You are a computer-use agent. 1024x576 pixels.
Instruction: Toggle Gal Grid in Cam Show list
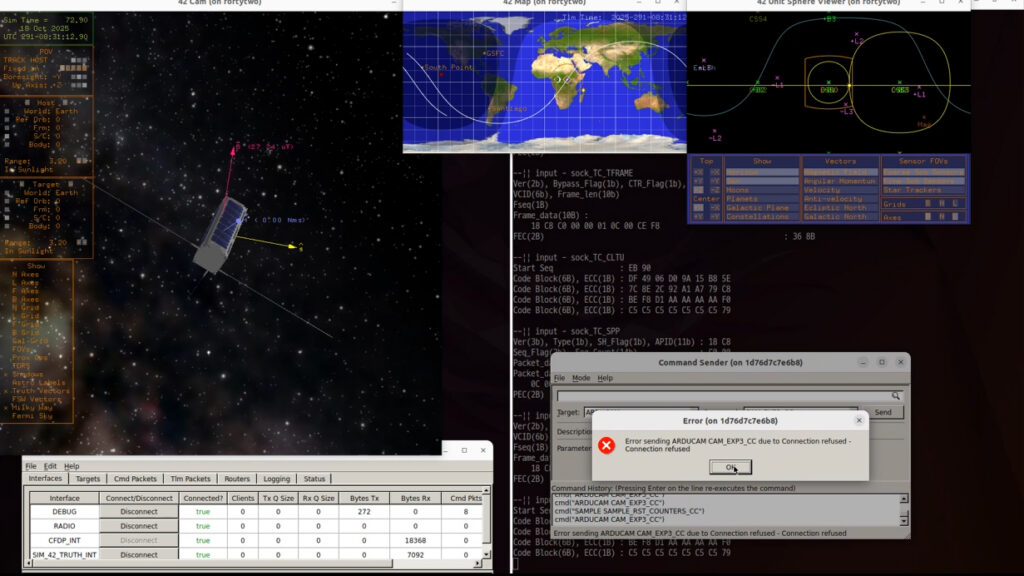pos(29,341)
